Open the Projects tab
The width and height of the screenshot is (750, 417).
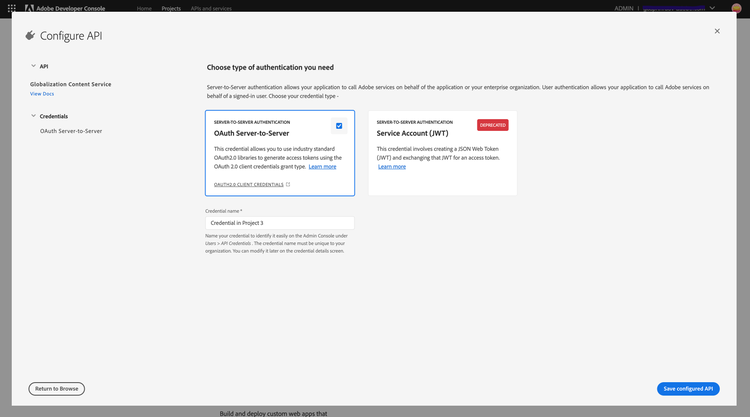point(171,9)
